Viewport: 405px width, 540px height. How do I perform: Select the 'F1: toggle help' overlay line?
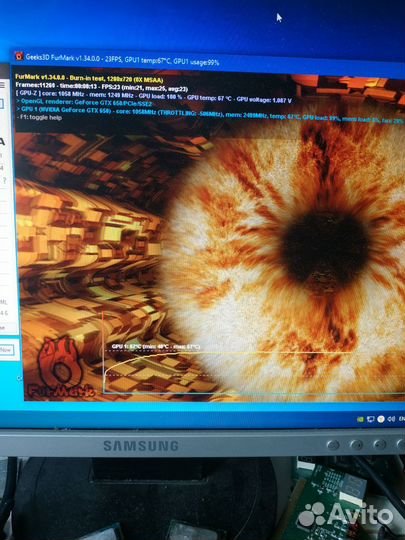39,117
